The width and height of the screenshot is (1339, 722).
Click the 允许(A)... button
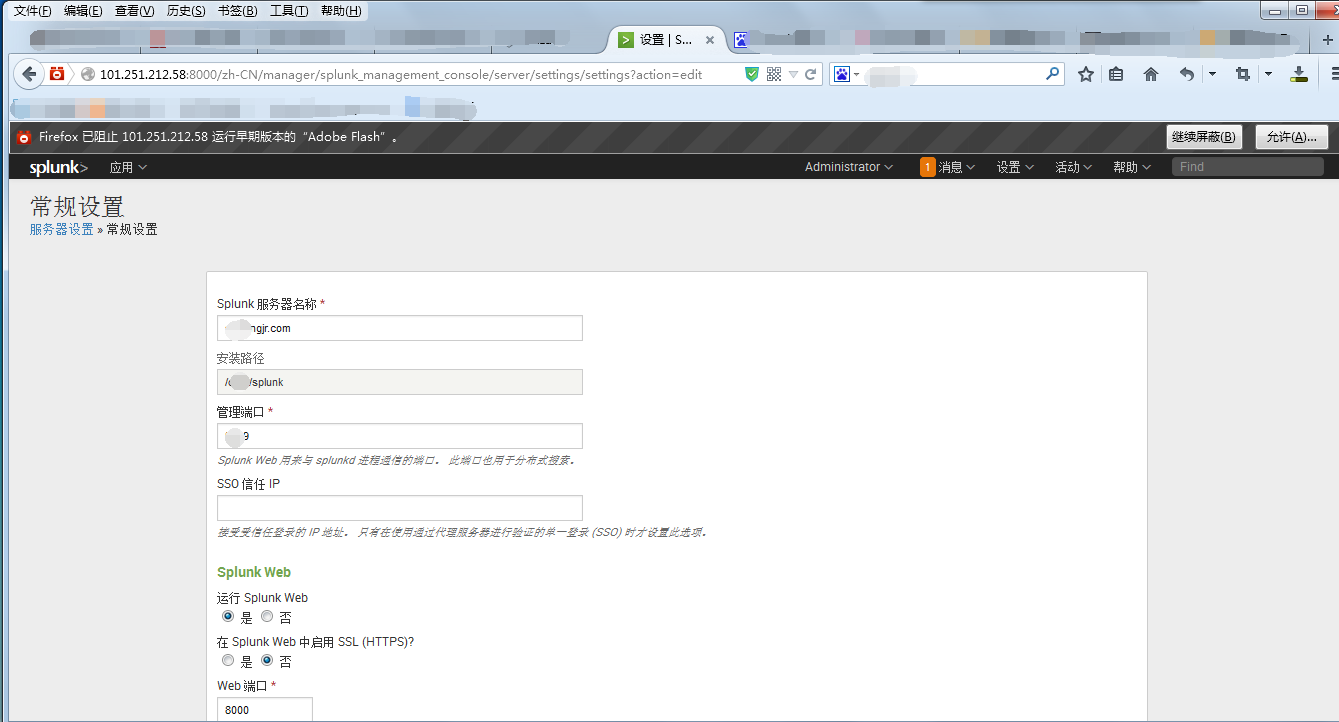pyautogui.click(x=1291, y=137)
